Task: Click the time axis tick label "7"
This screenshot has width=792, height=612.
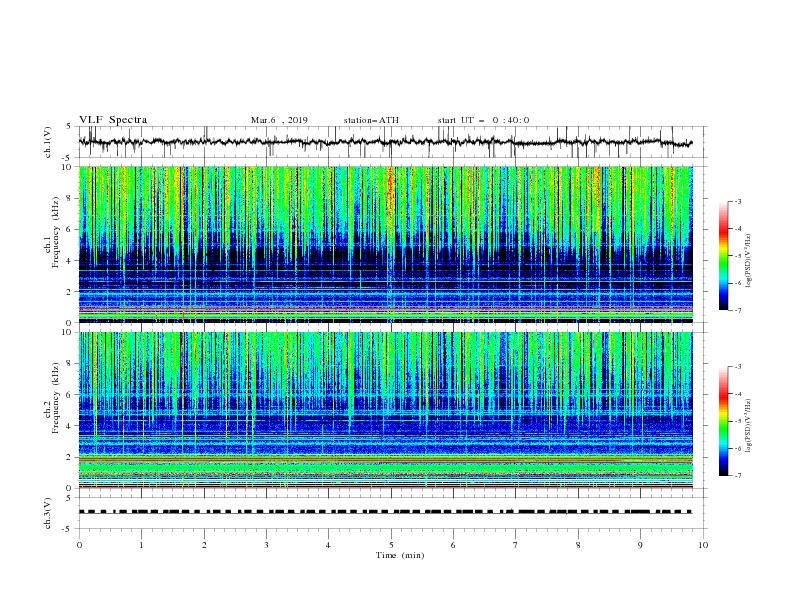Action: coord(515,545)
